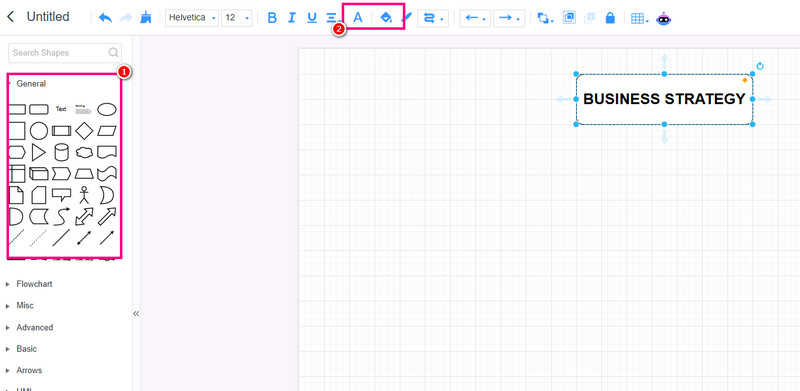800x391 pixels.
Task: Select the format painter brush
Action: pyautogui.click(x=146, y=18)
